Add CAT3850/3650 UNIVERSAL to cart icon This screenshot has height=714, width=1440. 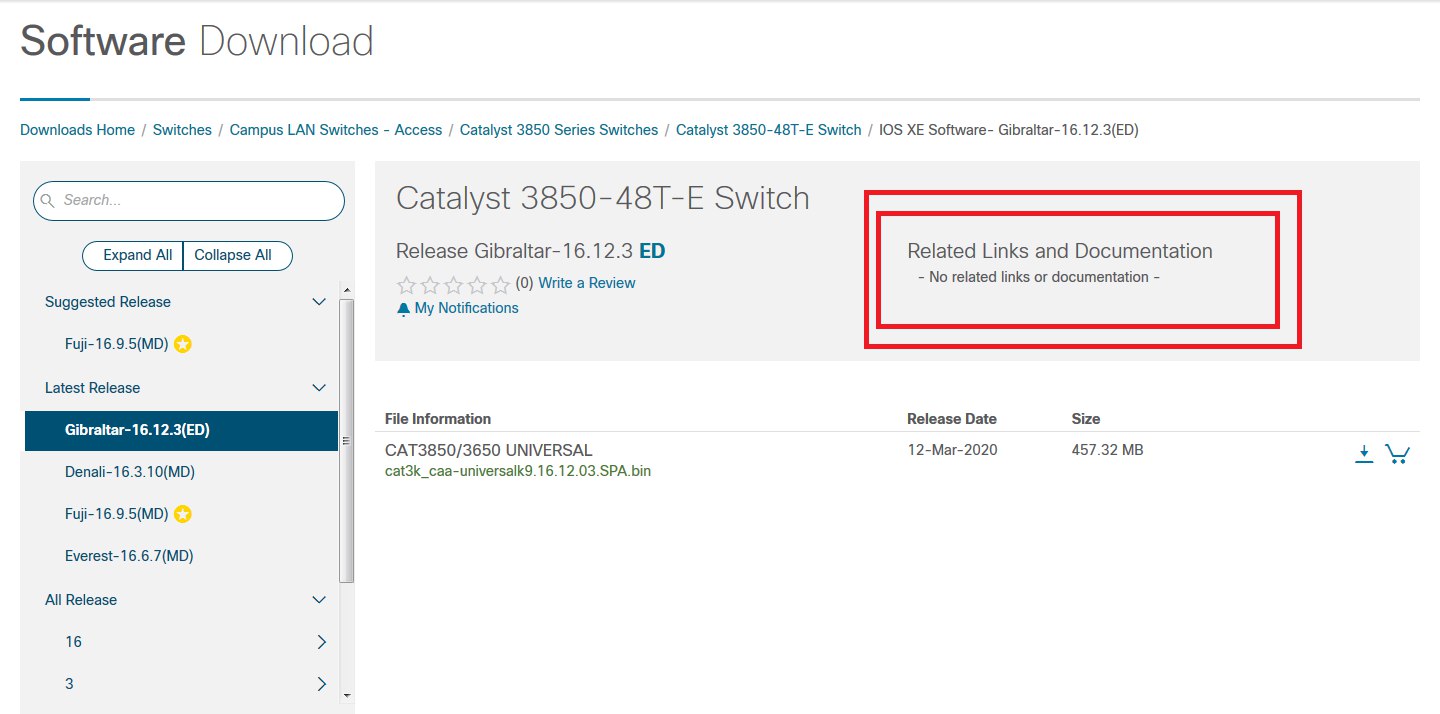coord(1397,454)
